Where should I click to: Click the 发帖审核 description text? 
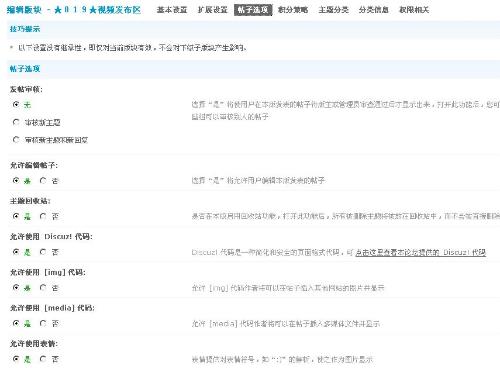coord(345,110)
